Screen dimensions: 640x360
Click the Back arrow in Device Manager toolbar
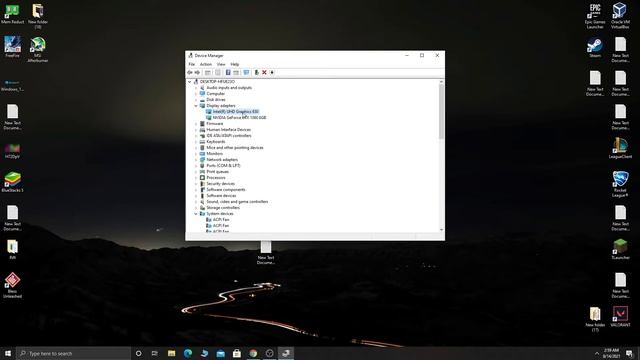(x=190, y=72)
